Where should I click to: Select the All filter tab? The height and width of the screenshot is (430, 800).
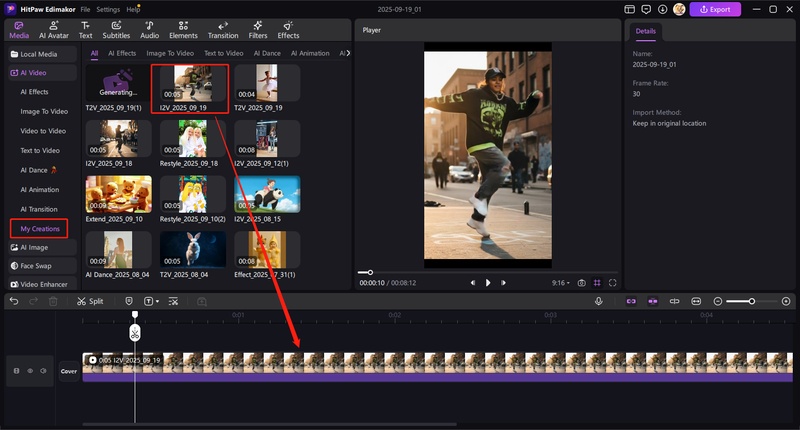[94, 53]
